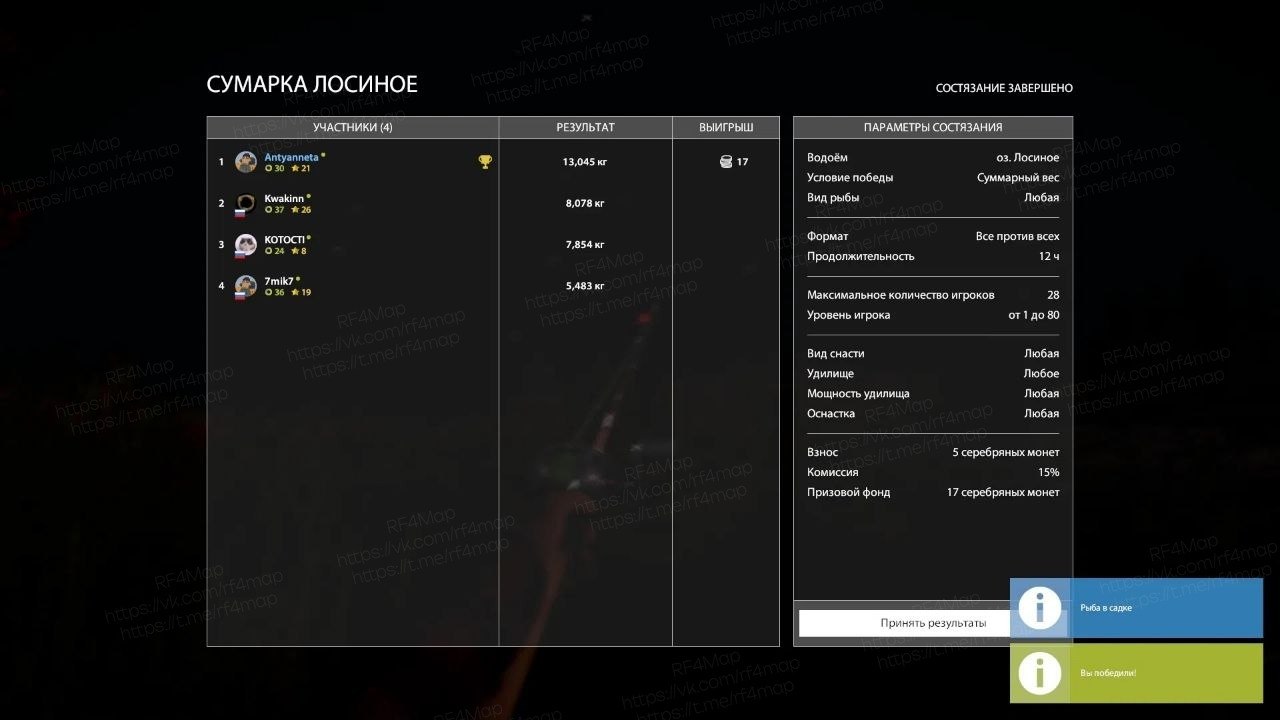The height and width of the screenshot is (720, 1280).
Task: Select player name КОТОСТІ
Action: point(284,239)
